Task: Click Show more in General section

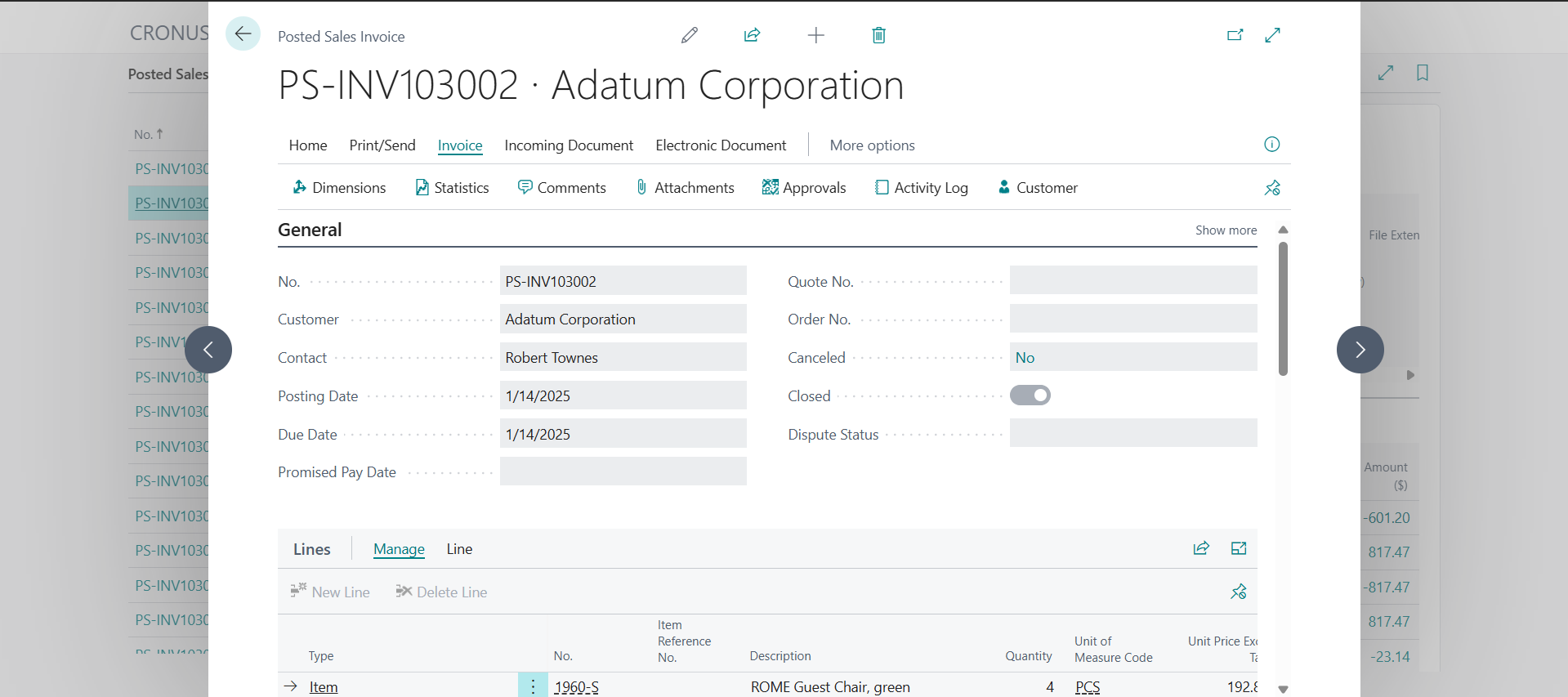Action: click(x=1226, y=230)
